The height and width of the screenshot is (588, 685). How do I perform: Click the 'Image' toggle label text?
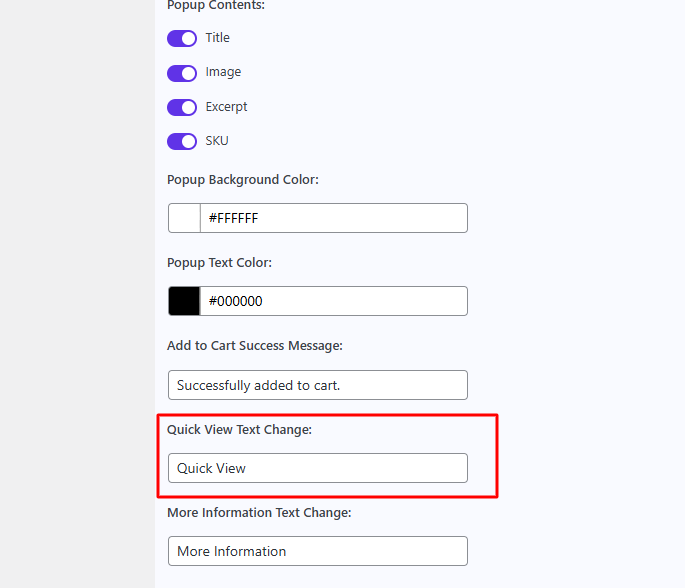coord(223,72)
